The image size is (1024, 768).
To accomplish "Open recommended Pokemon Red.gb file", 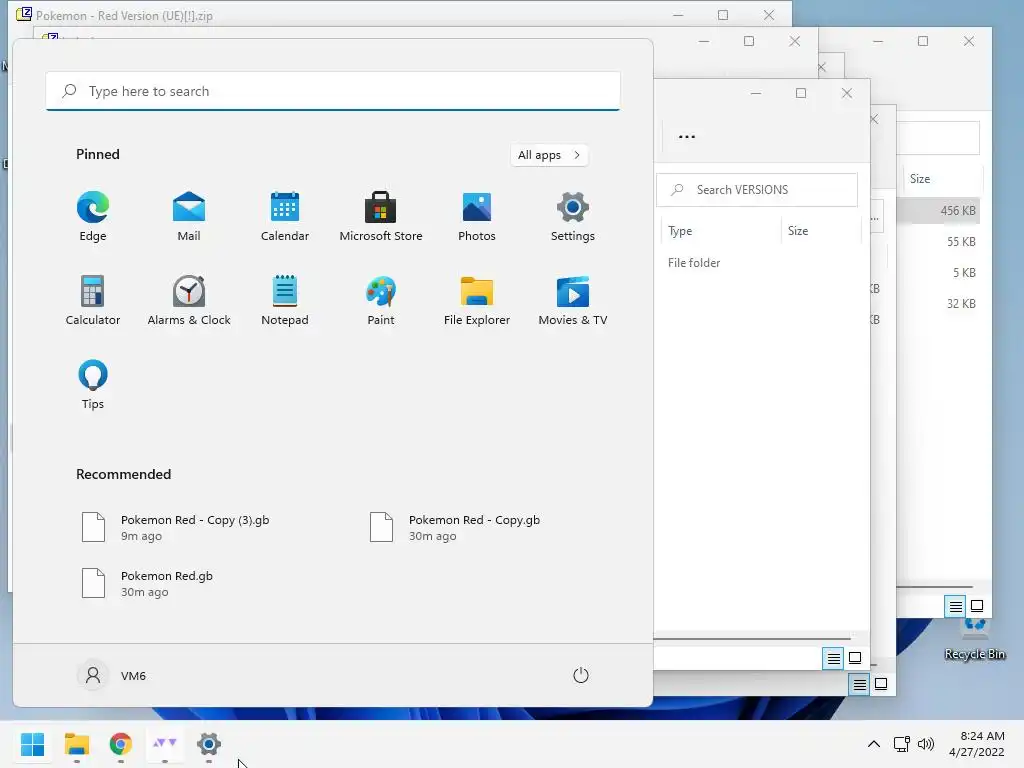I will point(147,583).
